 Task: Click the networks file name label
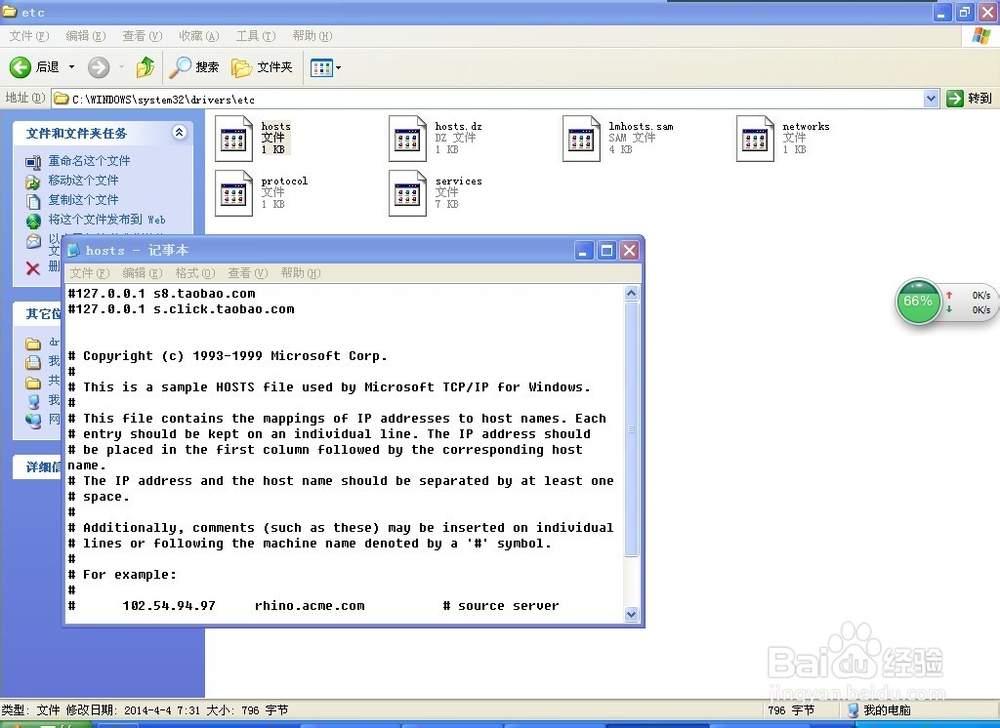tap(806, 126)
